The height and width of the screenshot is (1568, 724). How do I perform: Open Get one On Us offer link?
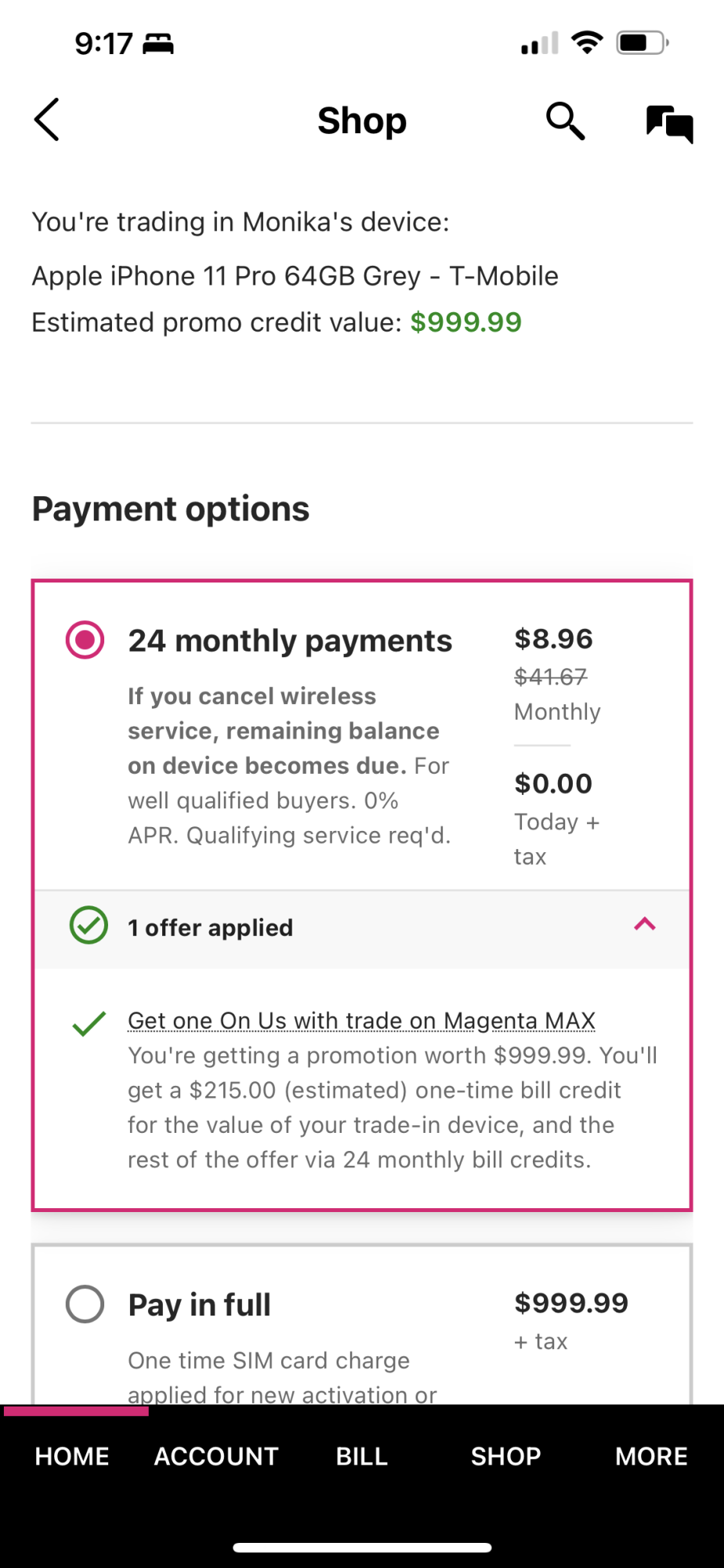pos(361,1020)
